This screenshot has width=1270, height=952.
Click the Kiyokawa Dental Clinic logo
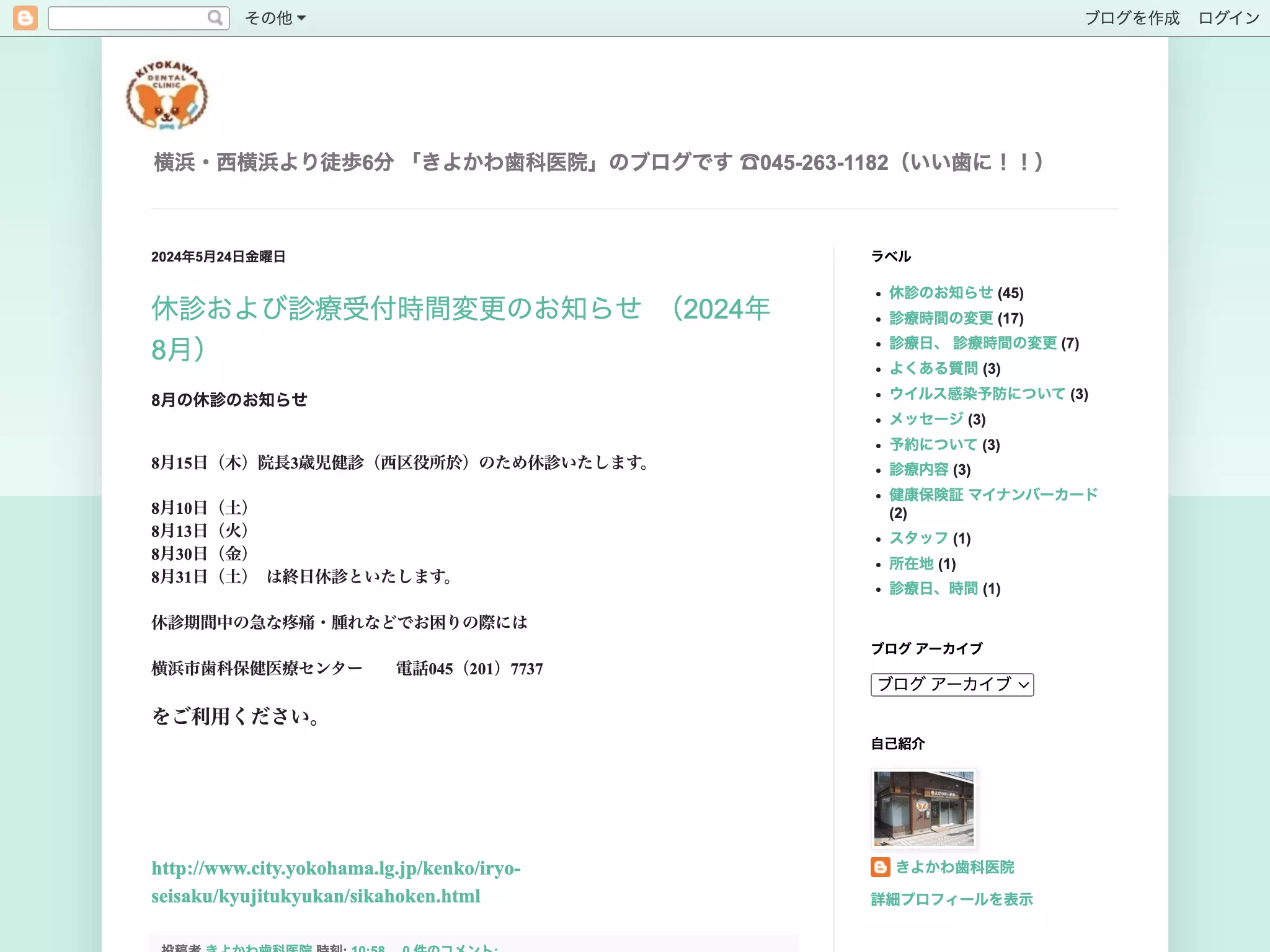[167, 95]
